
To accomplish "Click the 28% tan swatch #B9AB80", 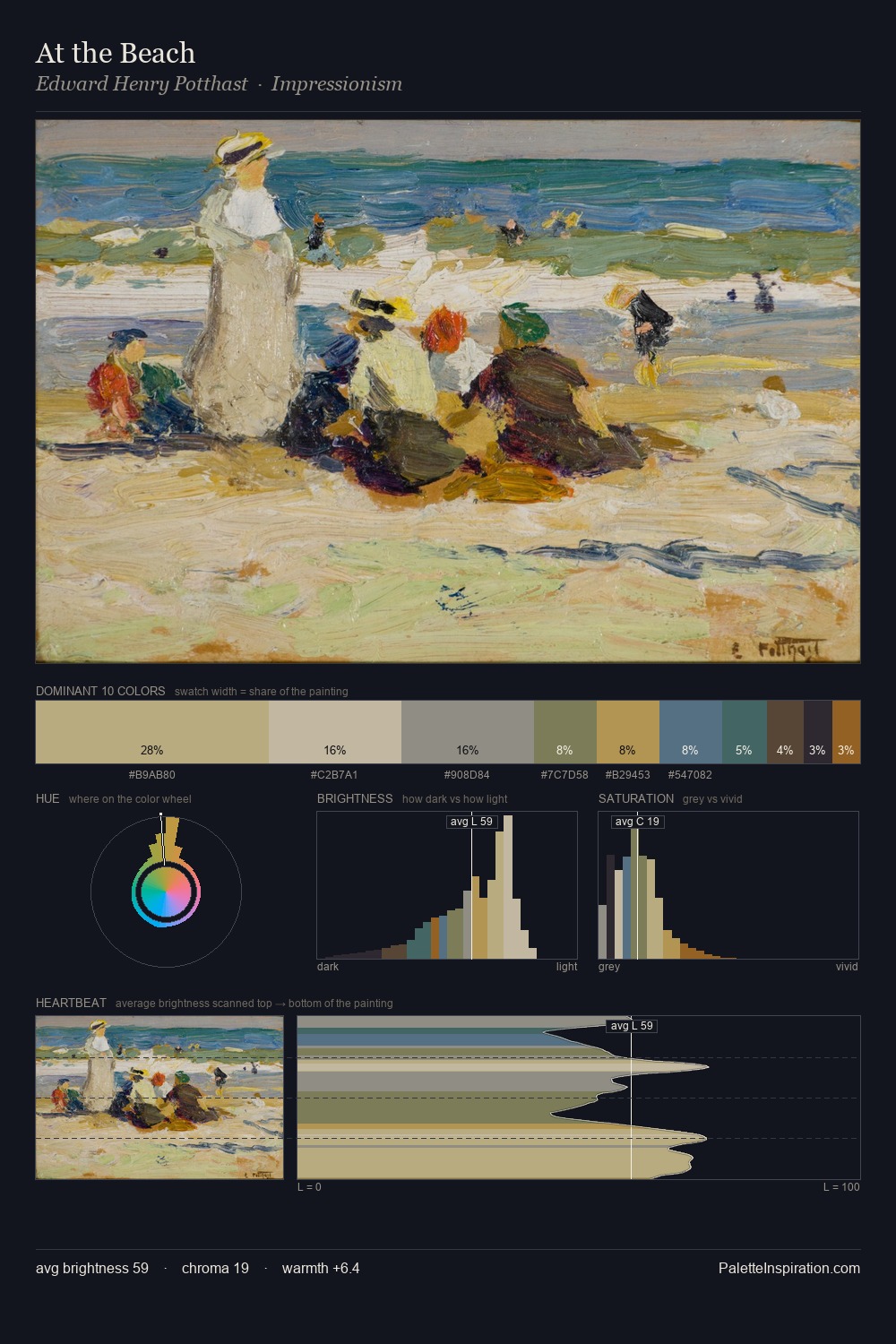I will (152, 732).
